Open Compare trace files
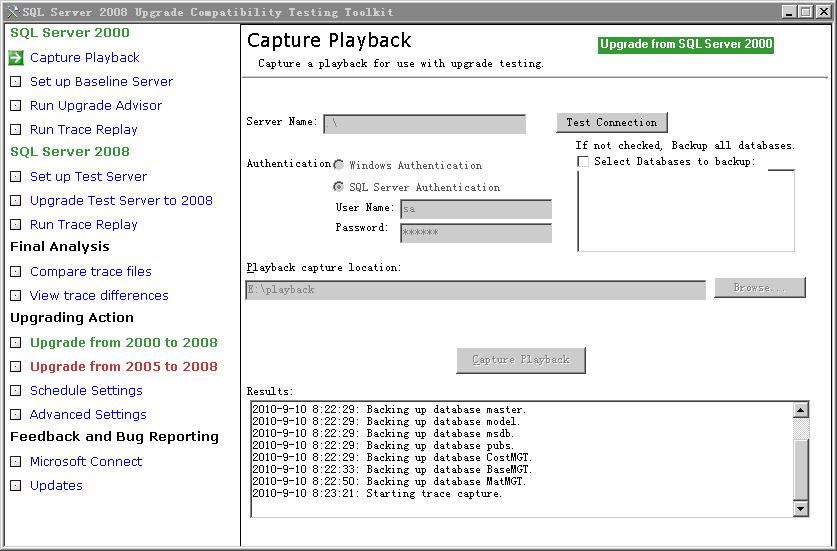 coord(91,272)
